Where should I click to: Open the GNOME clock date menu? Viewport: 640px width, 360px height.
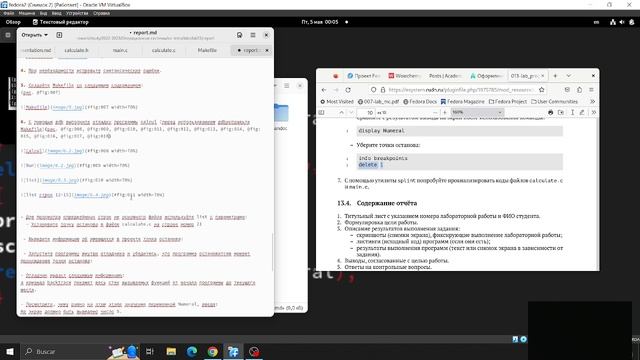tap(320, 22)
